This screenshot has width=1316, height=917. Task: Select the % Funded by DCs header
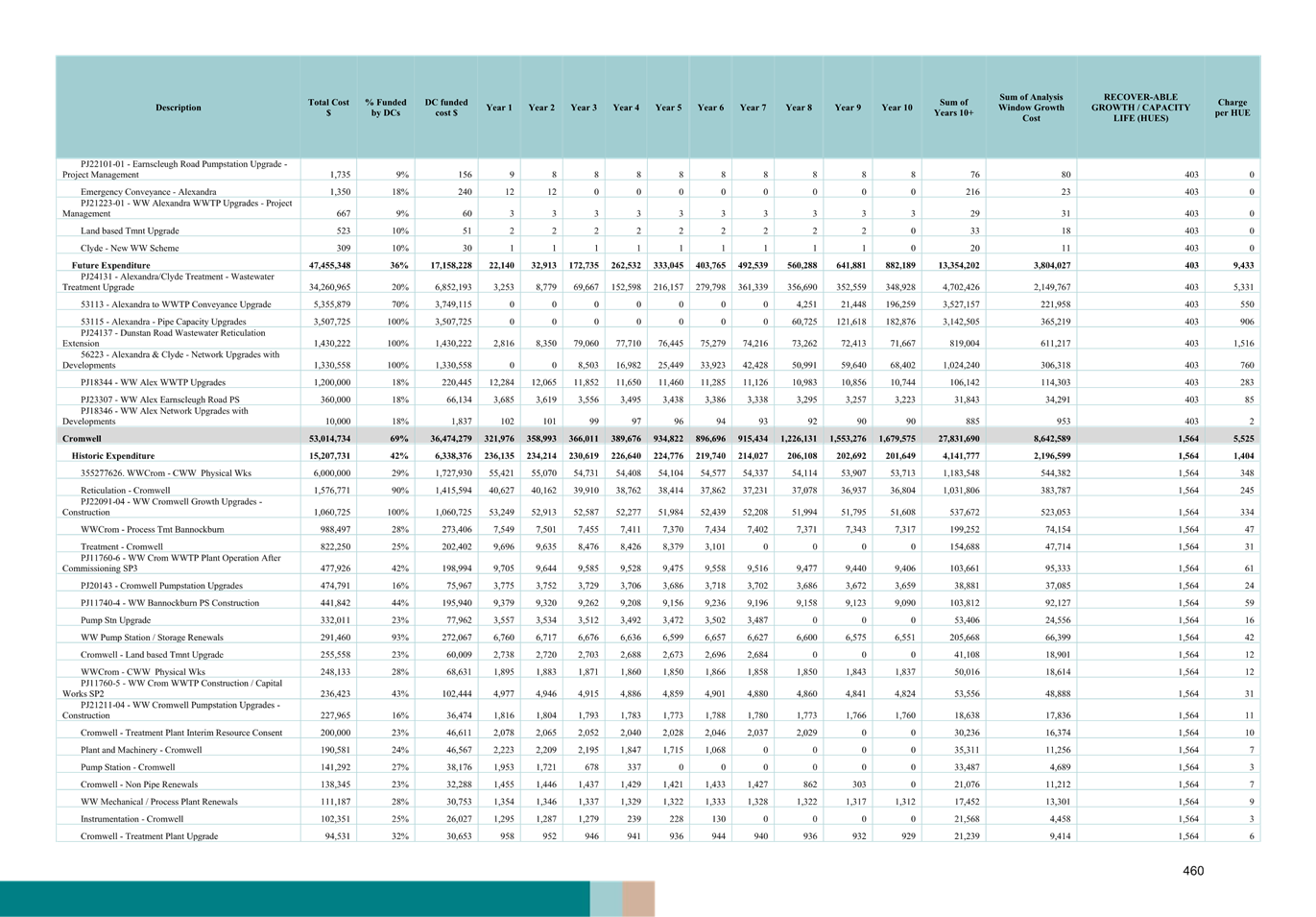coord(386,108)
